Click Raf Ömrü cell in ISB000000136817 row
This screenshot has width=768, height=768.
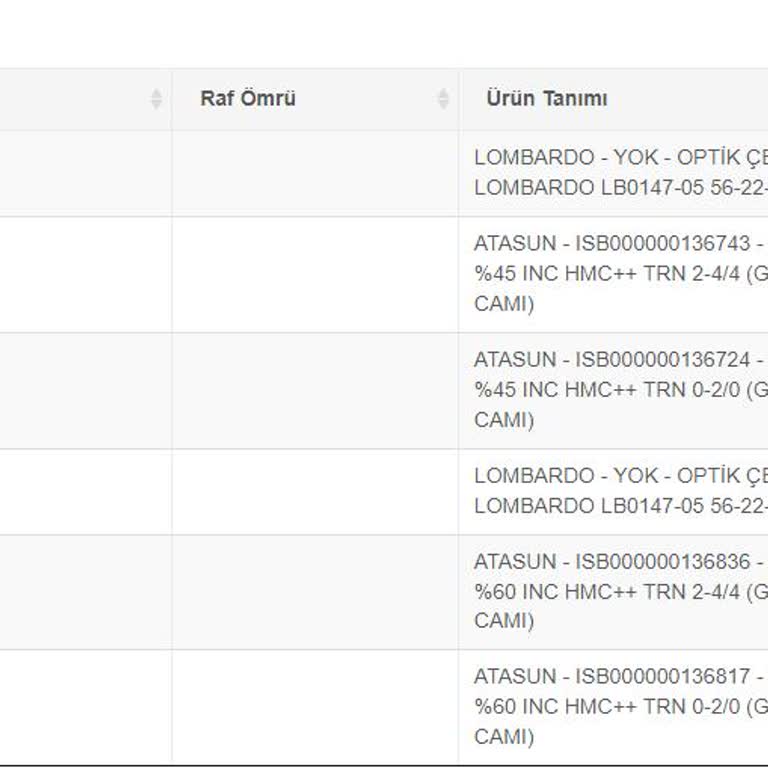click(x=315, y=707)
